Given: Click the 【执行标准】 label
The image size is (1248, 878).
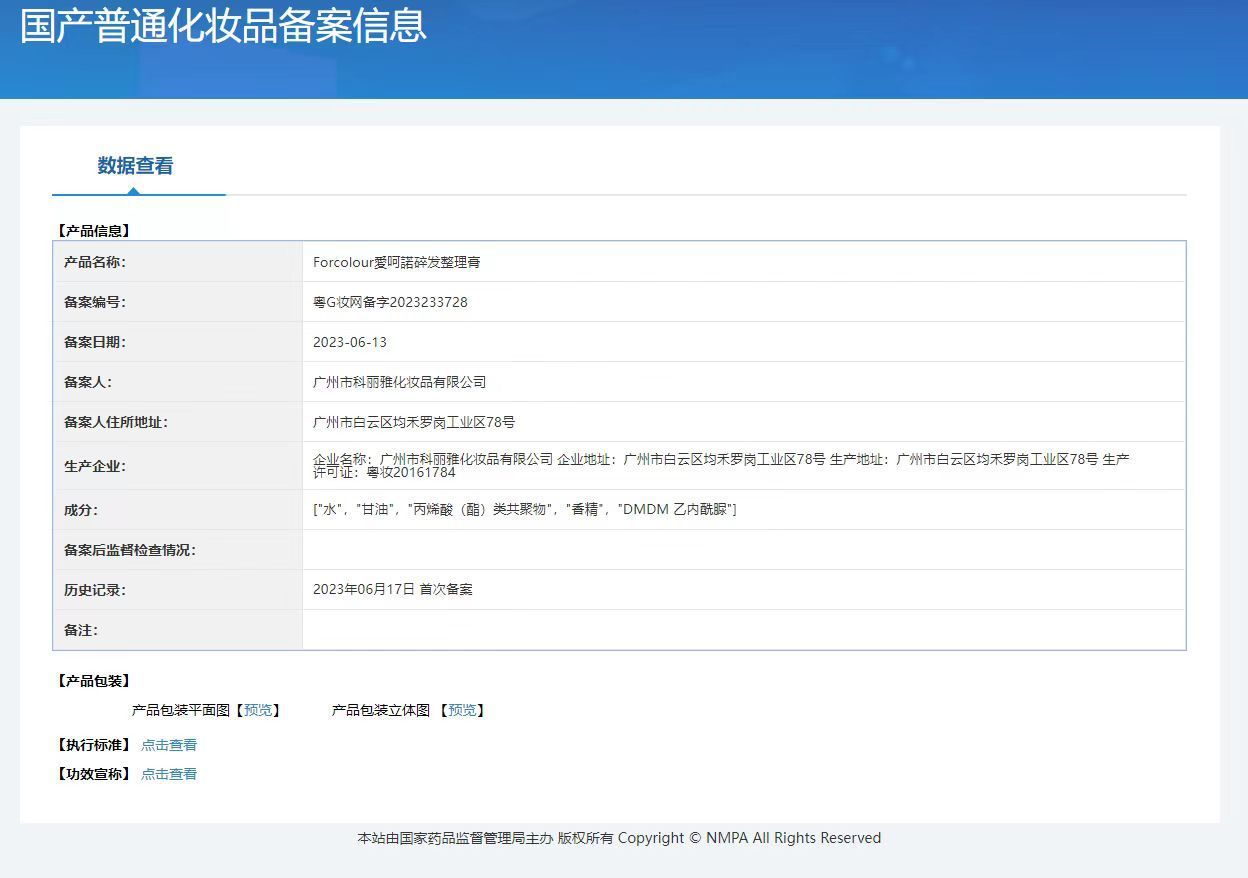Looking at the screenshot, I should click(93, 745).
